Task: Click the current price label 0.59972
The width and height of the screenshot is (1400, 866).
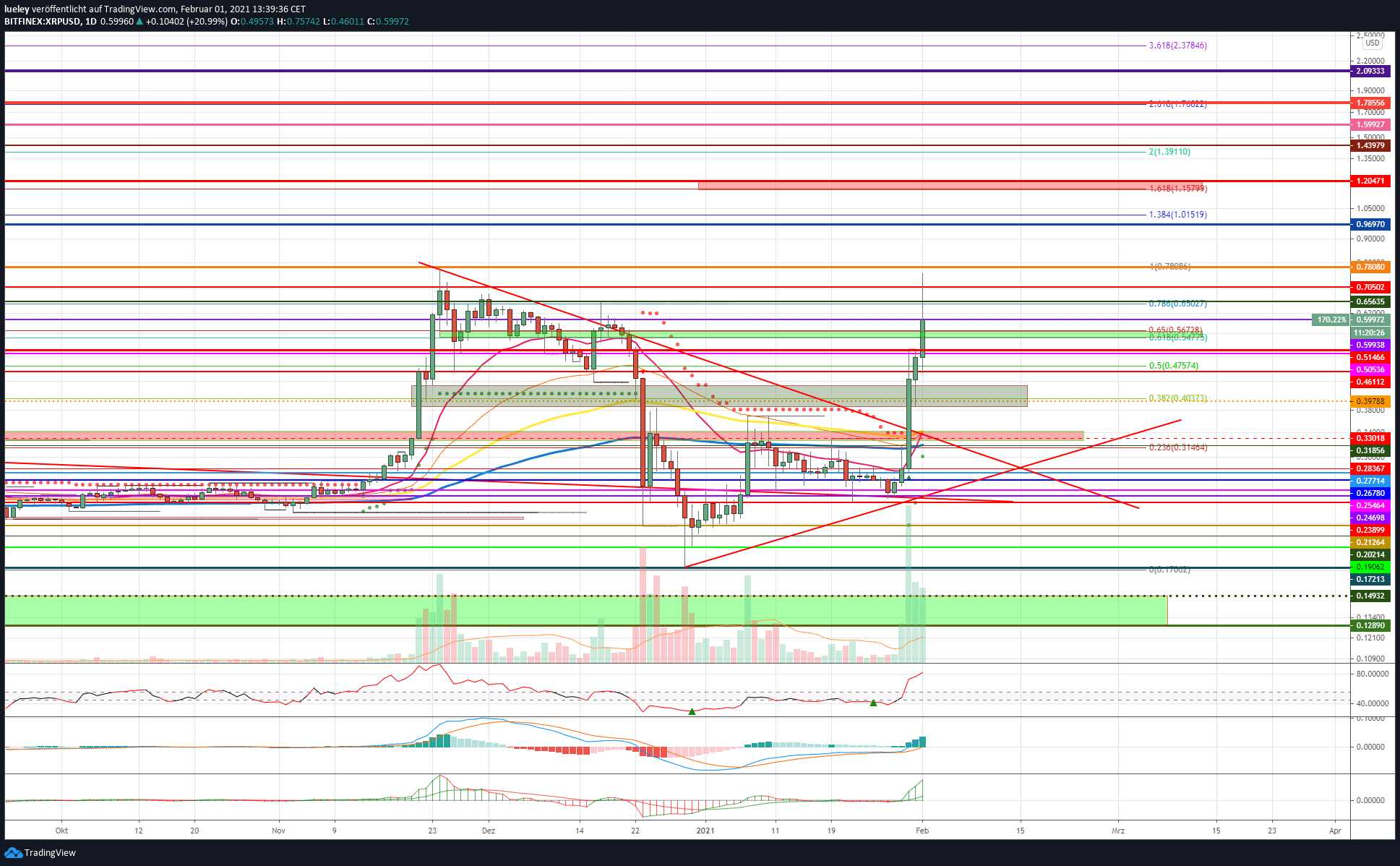Action: (x=1370, y=320)
